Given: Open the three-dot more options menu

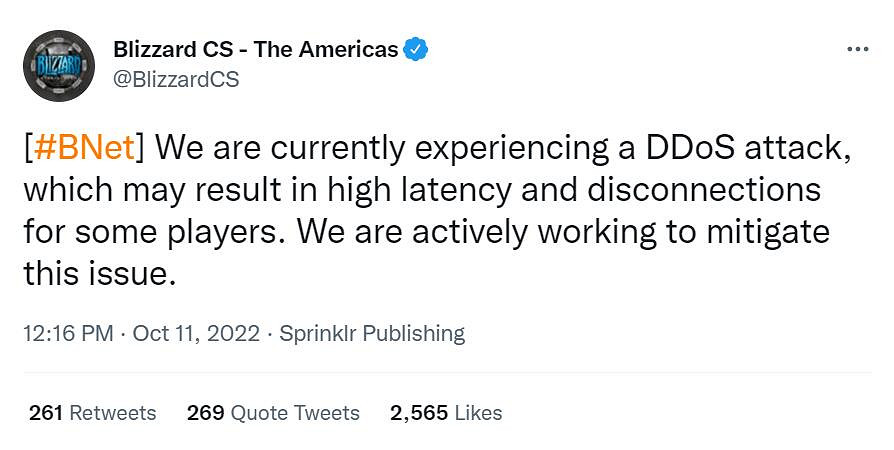Looking at the screenshot, I should point(857,49).
